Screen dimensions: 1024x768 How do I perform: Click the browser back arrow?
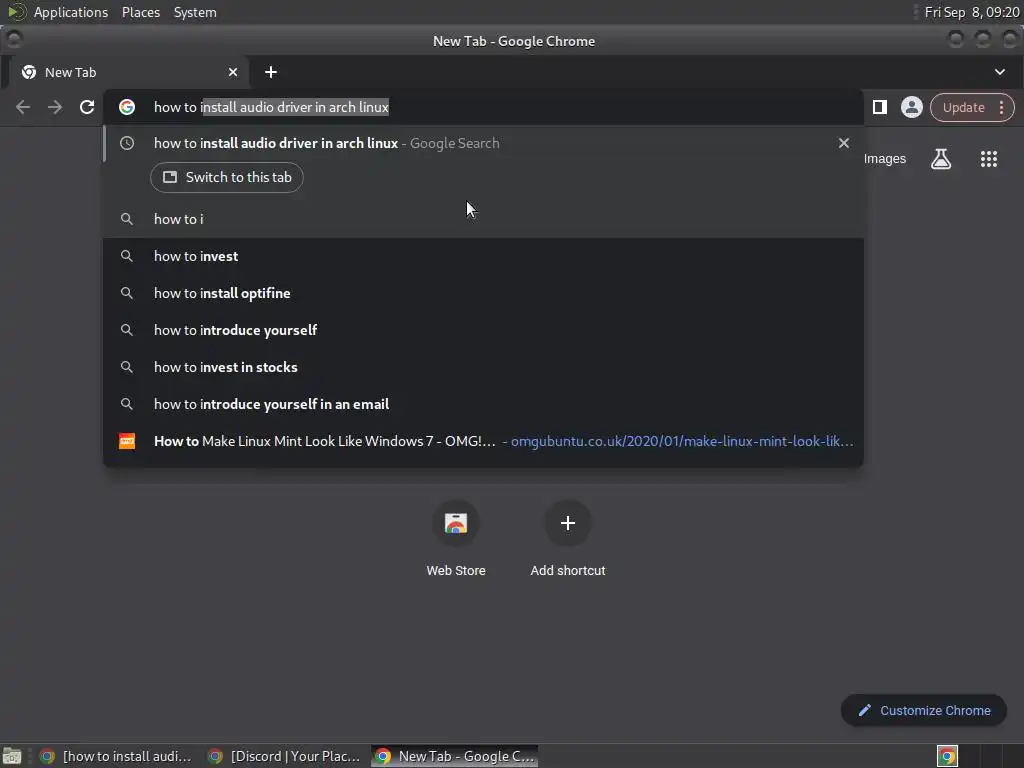pyautogui.click(x=23, y=107)
